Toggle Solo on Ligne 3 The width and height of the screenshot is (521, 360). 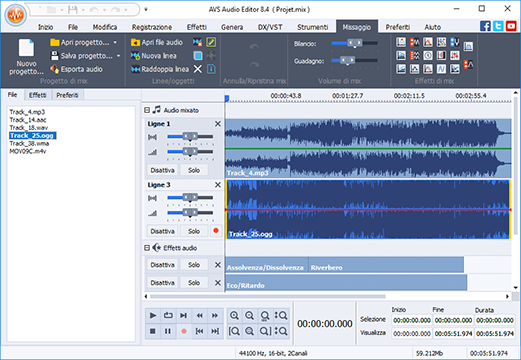[194, 231]
